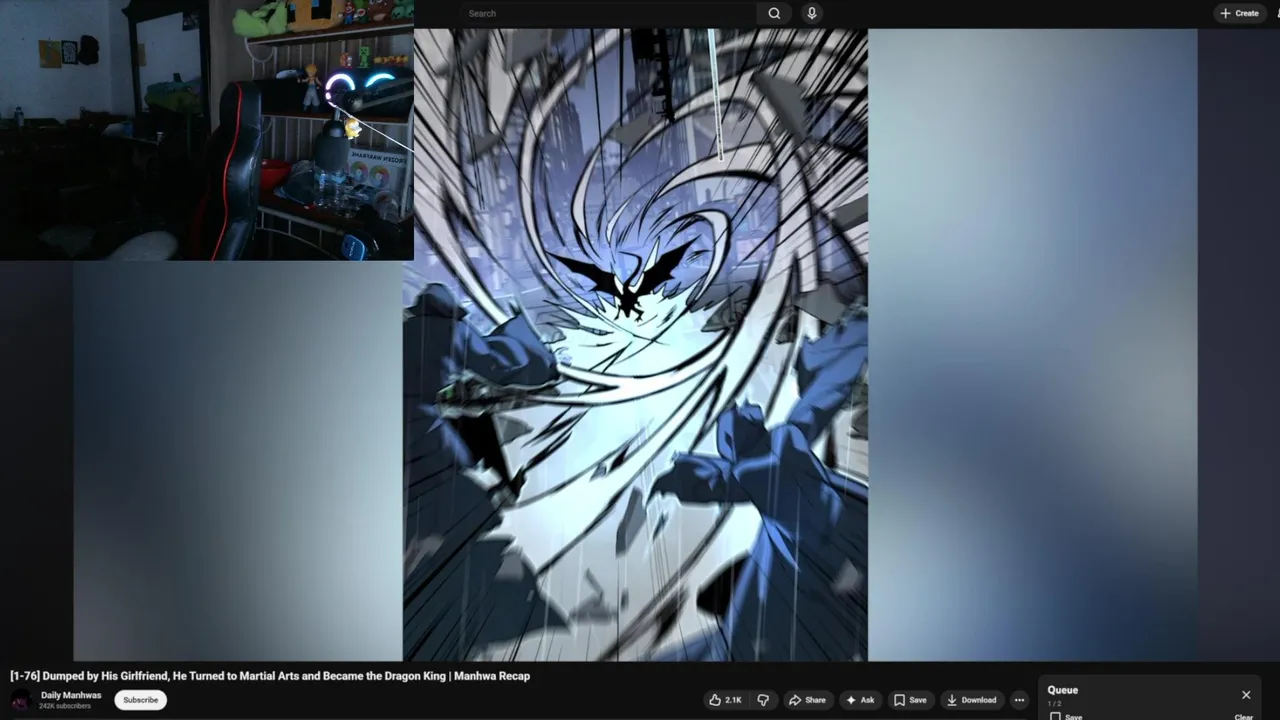Click the '242K subscribers' text
Viewport: 1280px width, 720px height.
[65, 706]
